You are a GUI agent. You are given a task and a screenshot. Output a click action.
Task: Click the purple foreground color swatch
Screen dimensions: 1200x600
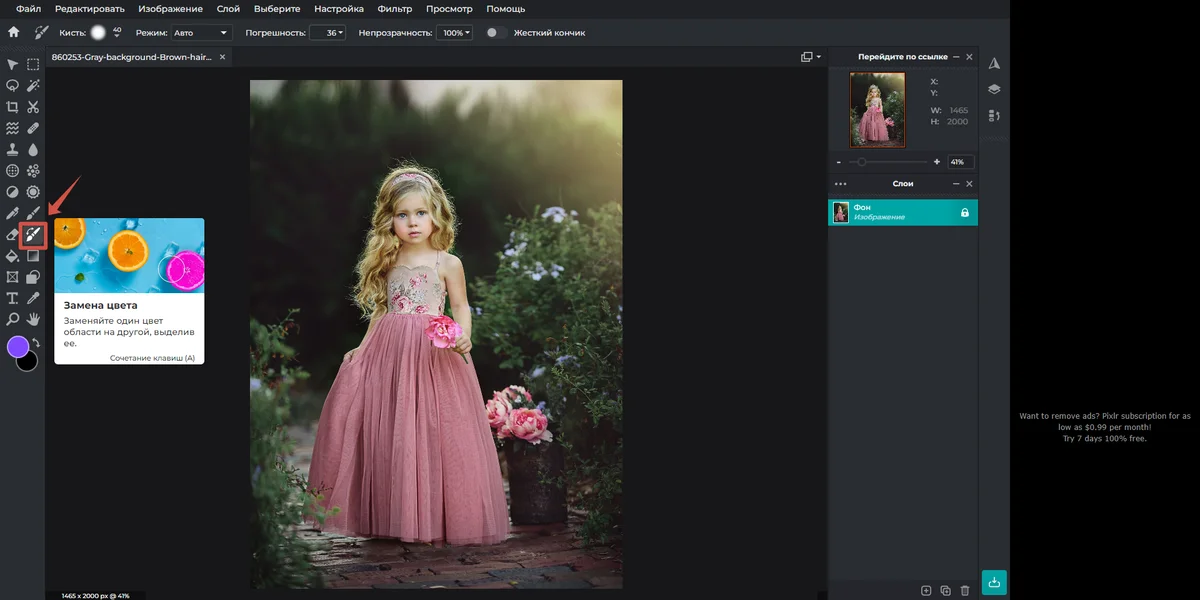pos(18,347)
